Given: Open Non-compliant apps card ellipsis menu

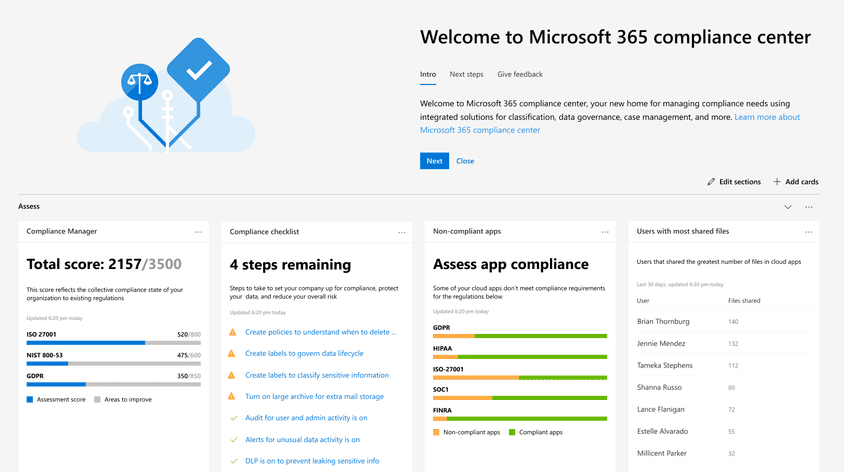Looking at the screenshot, I should [x=604, y=232].
